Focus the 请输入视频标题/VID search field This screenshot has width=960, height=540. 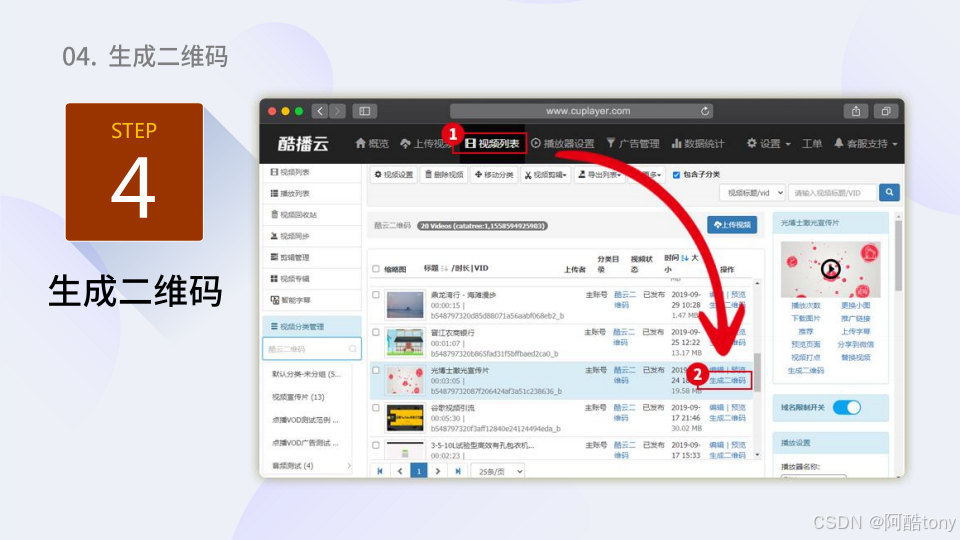point(832,192)
